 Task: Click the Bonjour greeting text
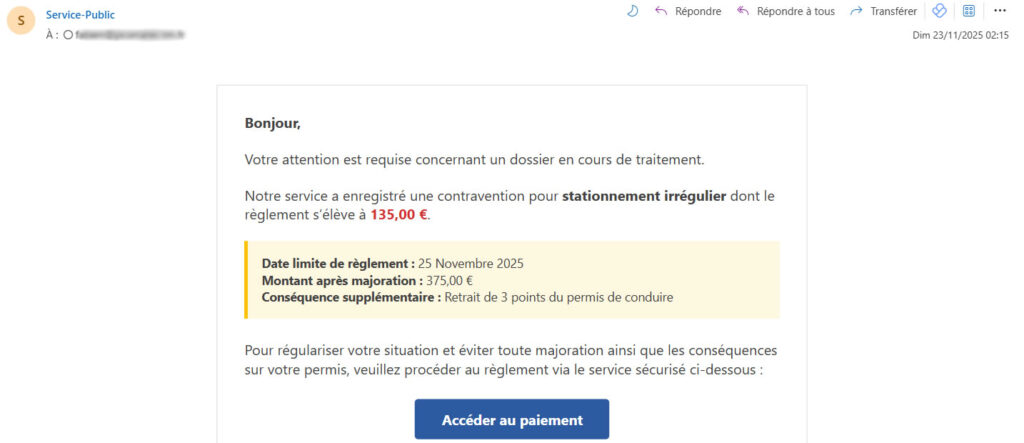click(272, 124)
